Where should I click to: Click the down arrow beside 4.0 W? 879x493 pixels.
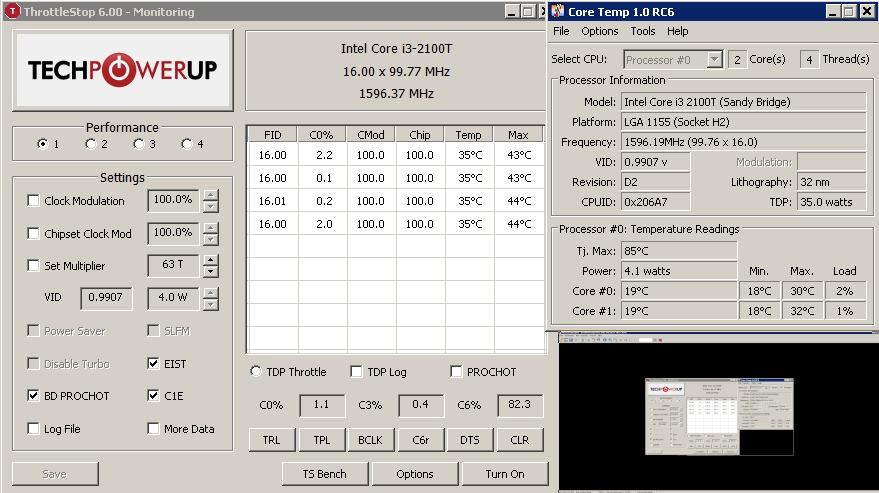[211, 304]
